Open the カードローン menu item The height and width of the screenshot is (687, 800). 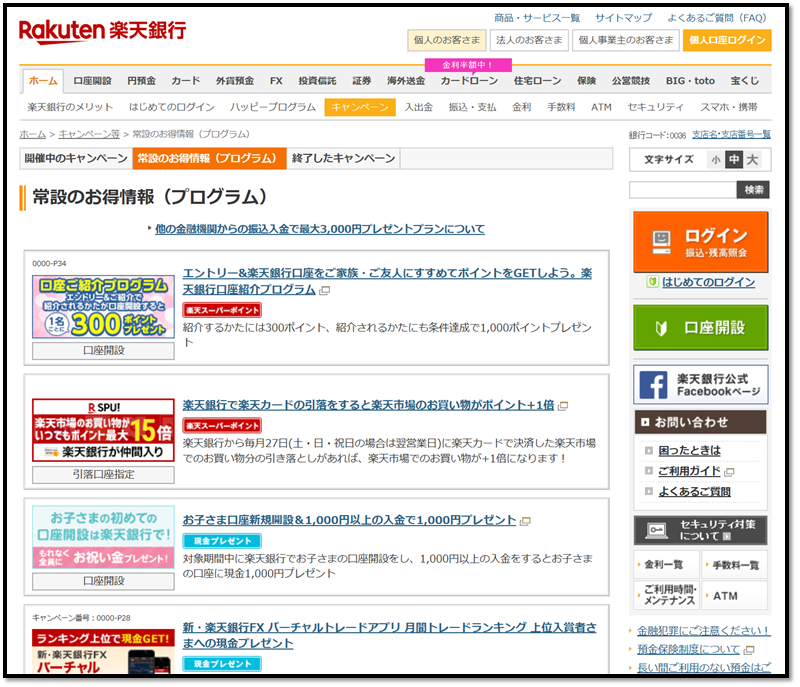(469, 81)
